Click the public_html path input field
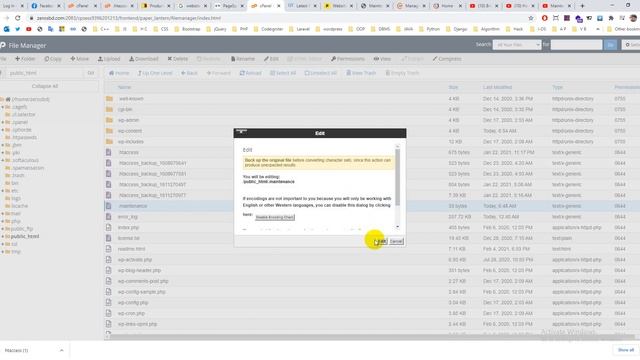This screenshot has height=360, width=640. point(43,73)
